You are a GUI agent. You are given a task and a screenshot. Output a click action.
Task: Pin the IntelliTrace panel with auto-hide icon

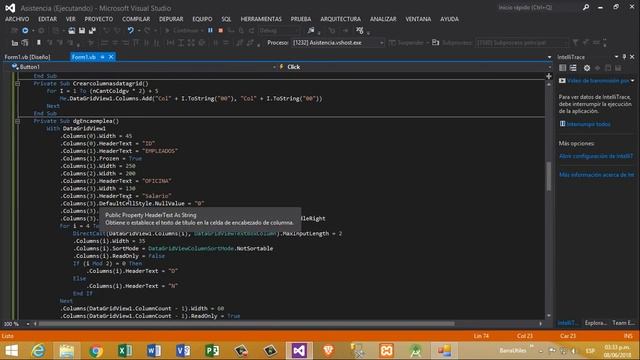coord(624,57)
